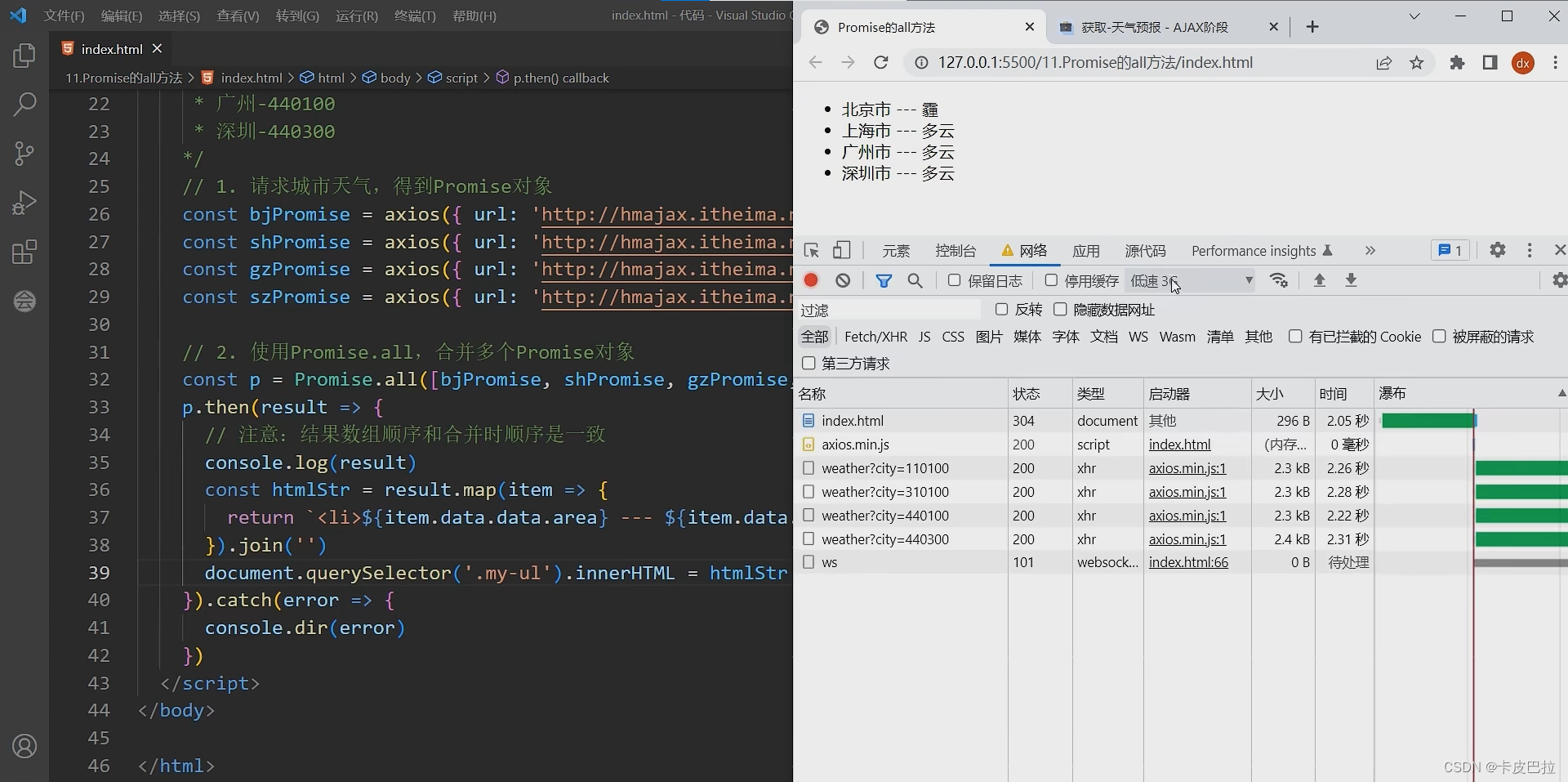This screenshot has height=782, width=1568.
Task: Open the DevTools customize three-dot menu
Action: tap(1529, 250)
